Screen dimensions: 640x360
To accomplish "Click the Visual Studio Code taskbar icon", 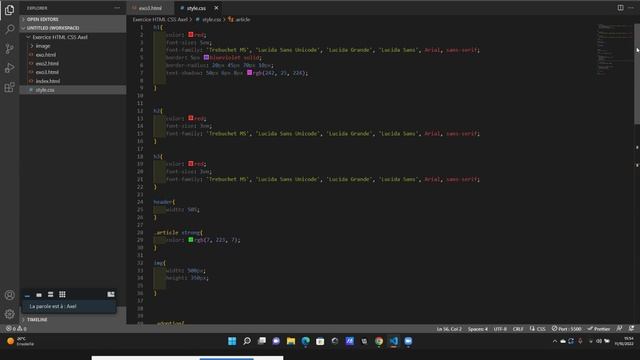I will 393,341.
